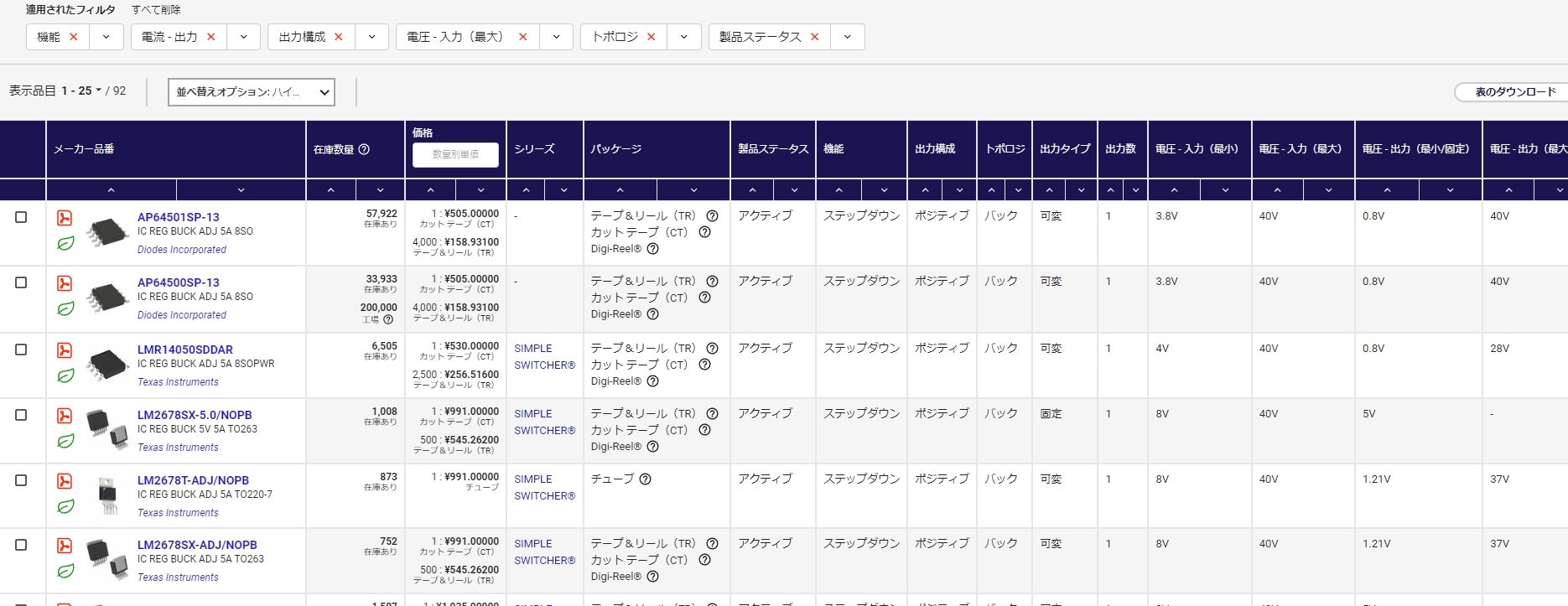Image resolution: width=1568 pixels, height=606 pixels.
Task: Click help icon beside Digi-Reel in AP64501SP-13 row
Action: pyautogui.click(x=652, y=249)
